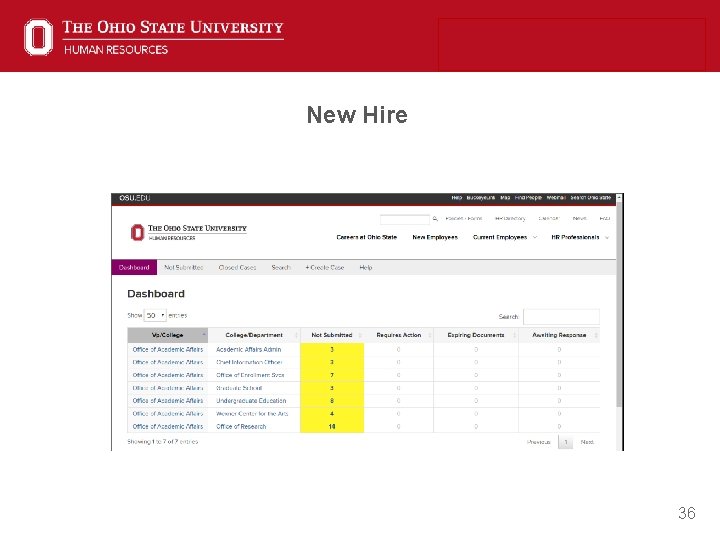Open the Map link in the dark top bar
This screenshot has width=720, height=540.
click(x=505, y=198)
